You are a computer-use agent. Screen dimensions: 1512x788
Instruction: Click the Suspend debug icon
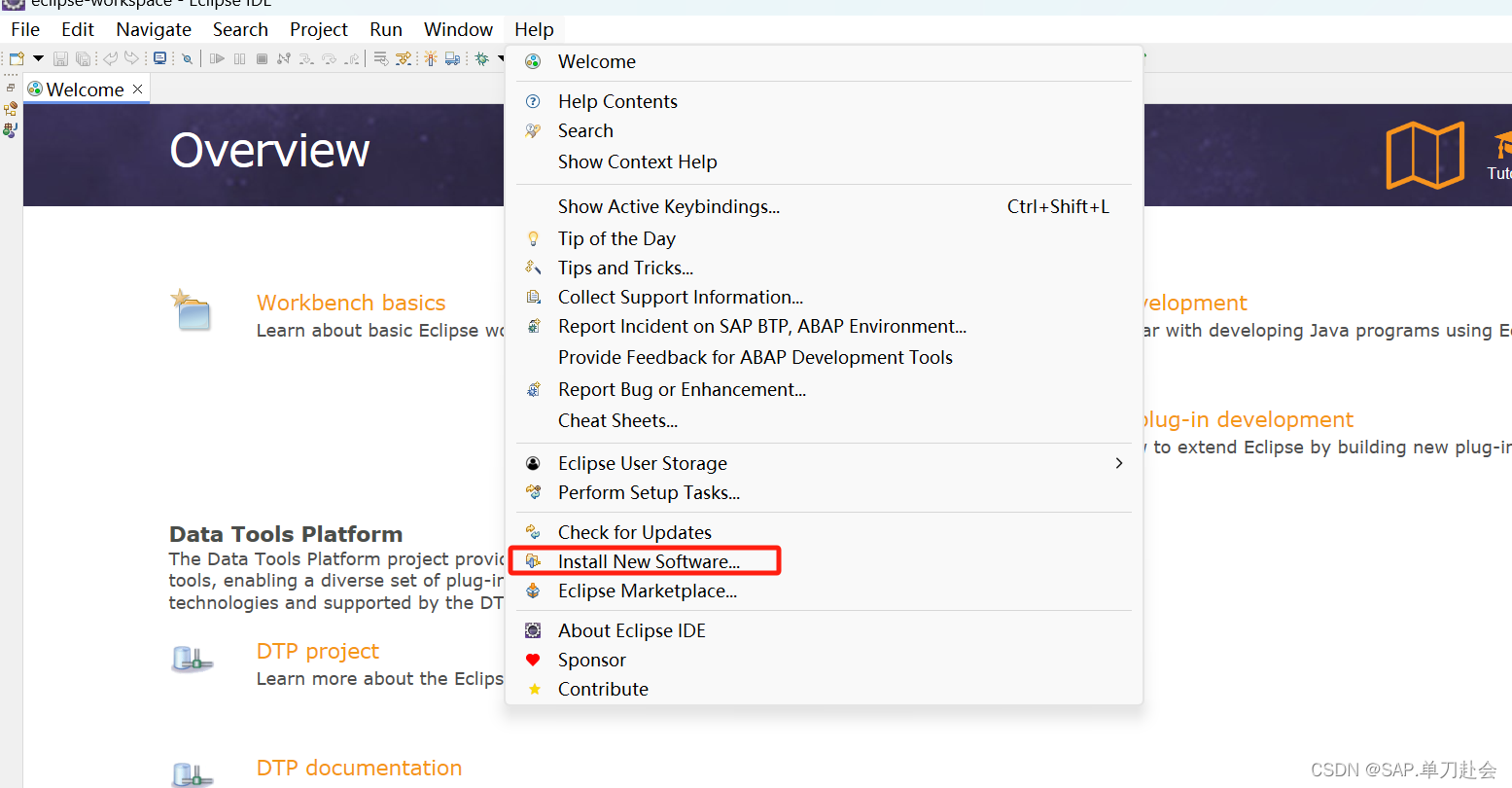pos(239,58)
